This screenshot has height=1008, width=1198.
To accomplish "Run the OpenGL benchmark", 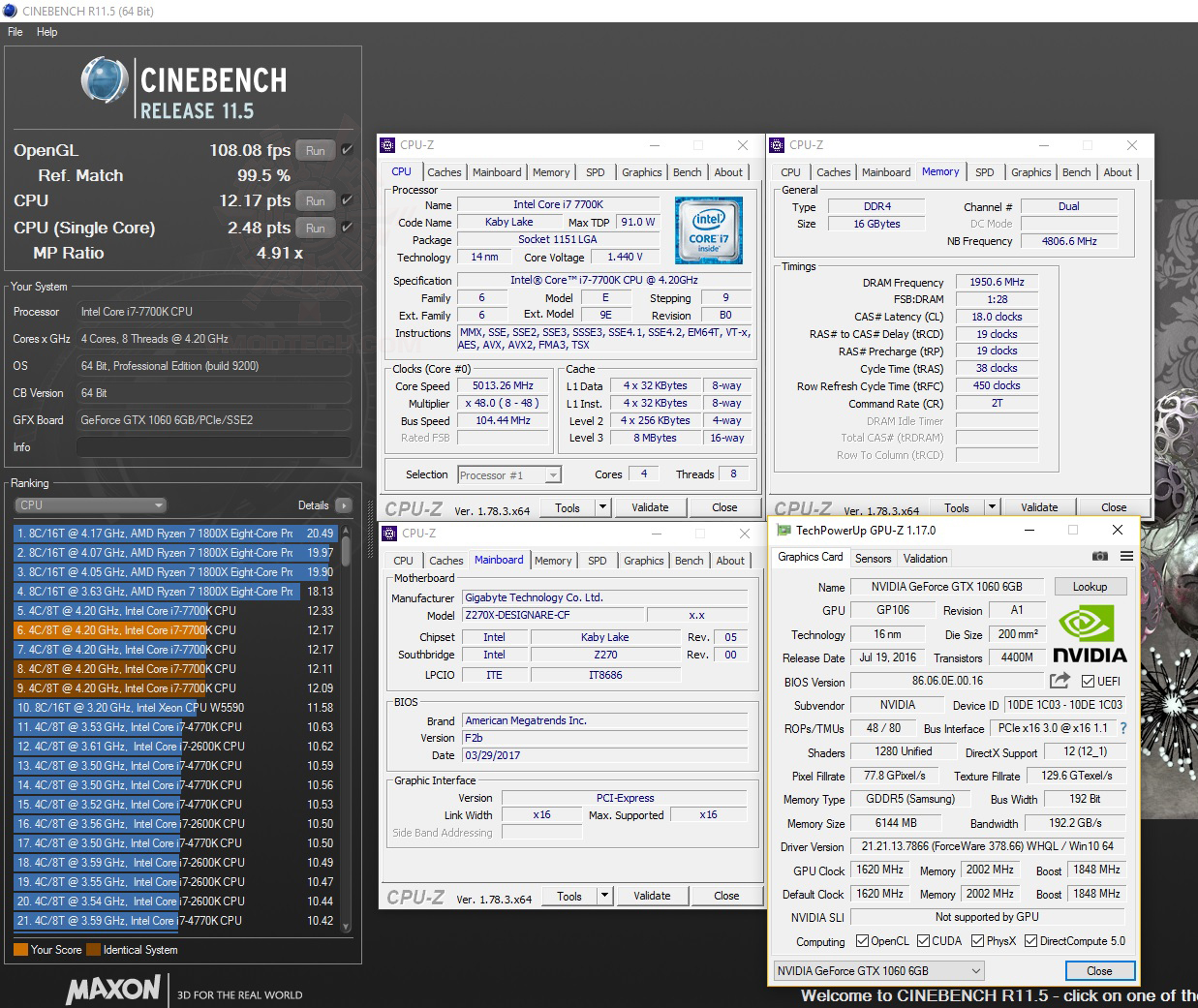I will point(316,151).
